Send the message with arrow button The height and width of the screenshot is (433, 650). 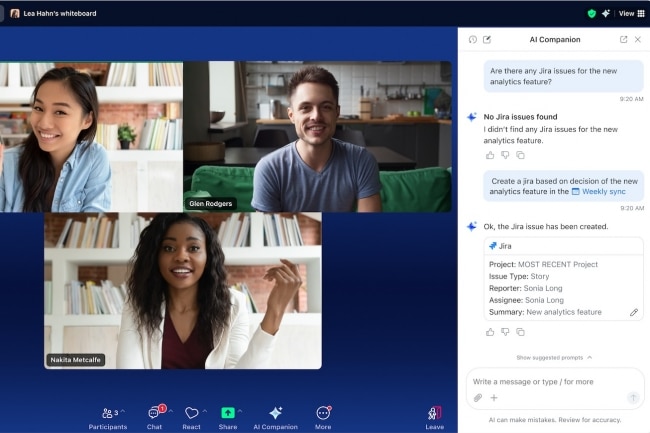(633, 398)
